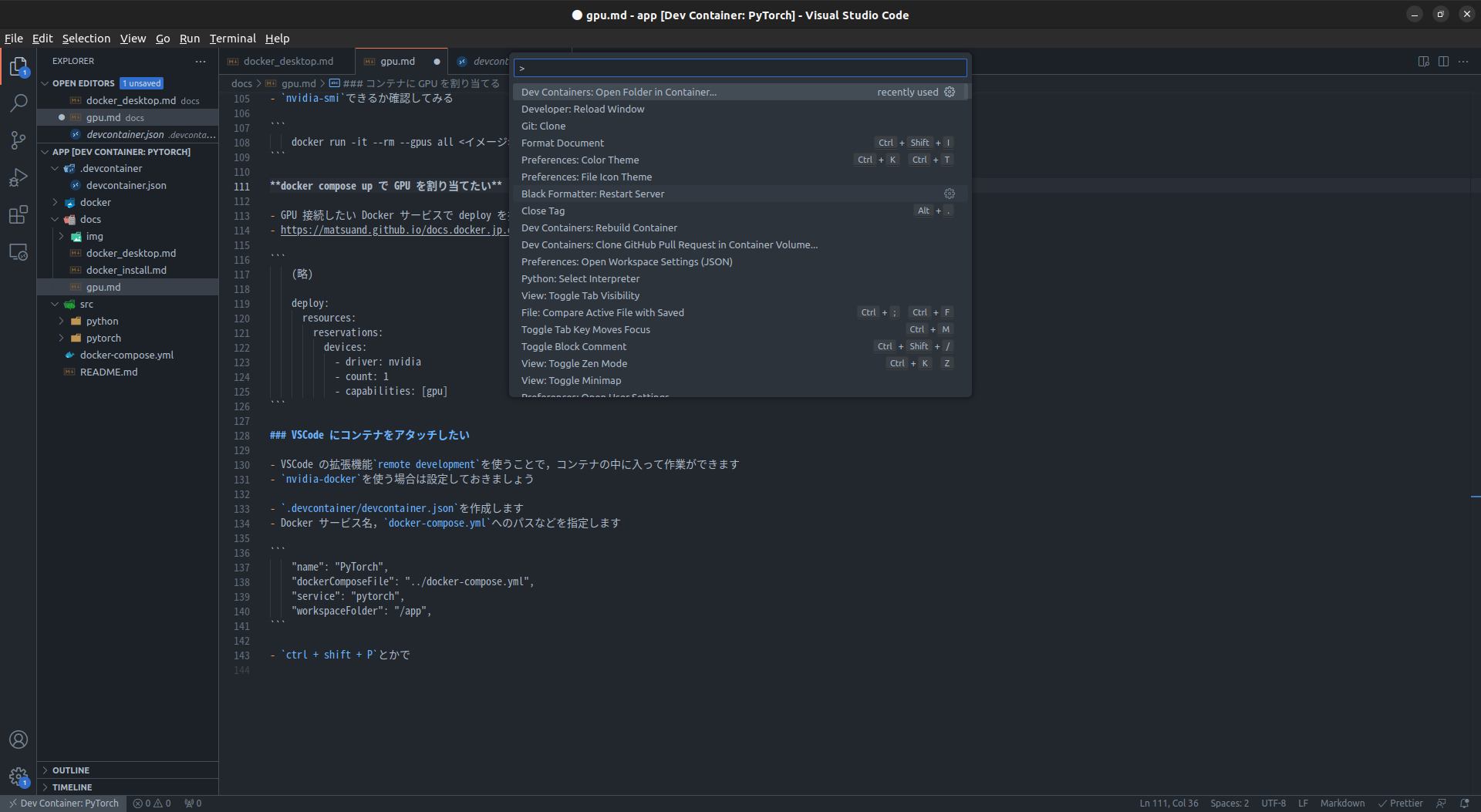Screen dimensions: 1481x812
Task: Open the Terminal menu
Action: [232, 38]
